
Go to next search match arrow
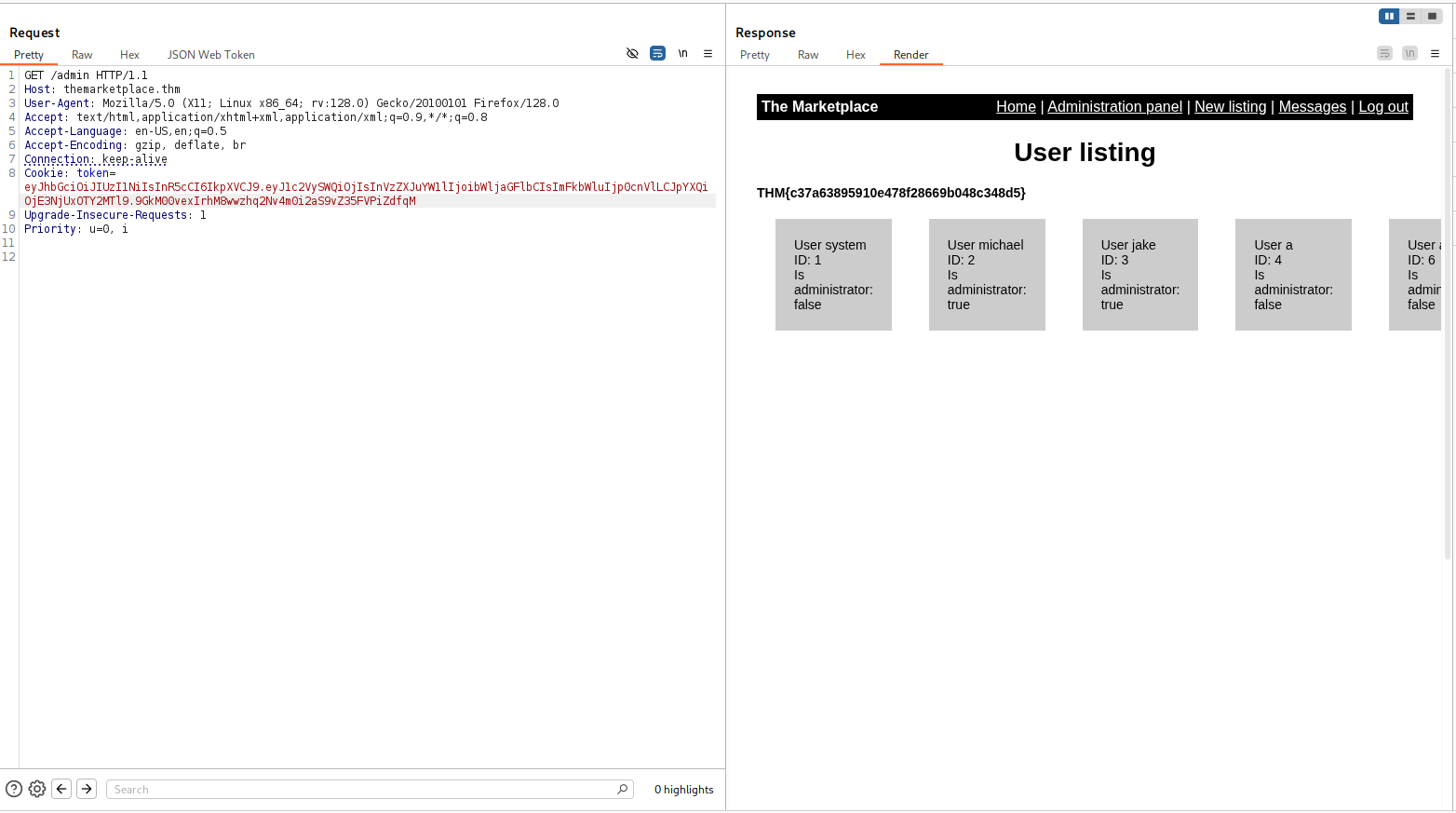click(x=87, y=789)
